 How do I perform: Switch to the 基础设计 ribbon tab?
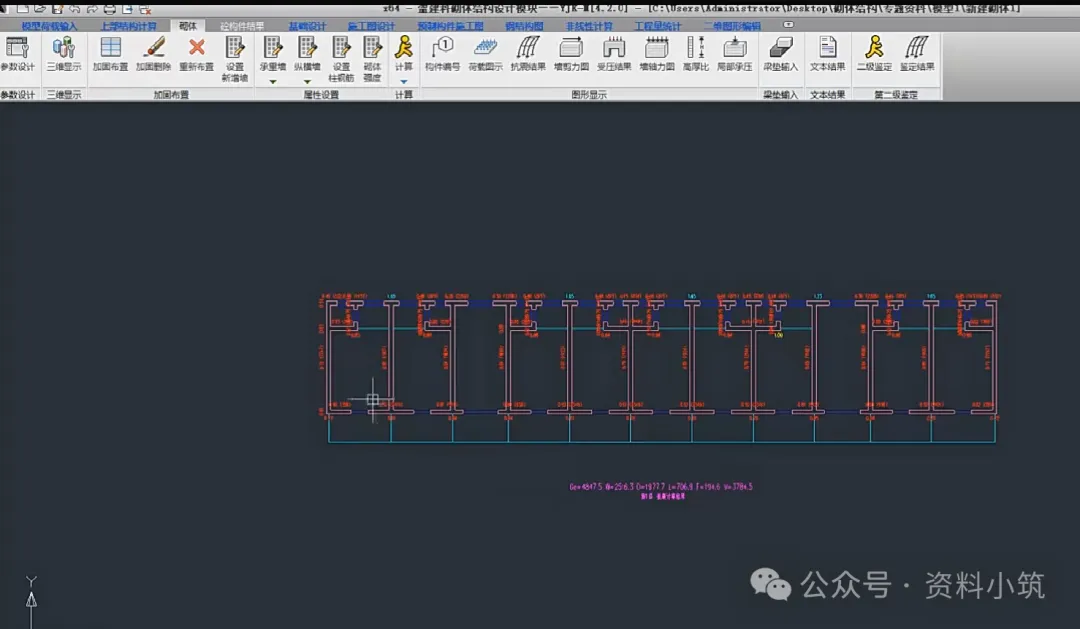tap(307, 26)
